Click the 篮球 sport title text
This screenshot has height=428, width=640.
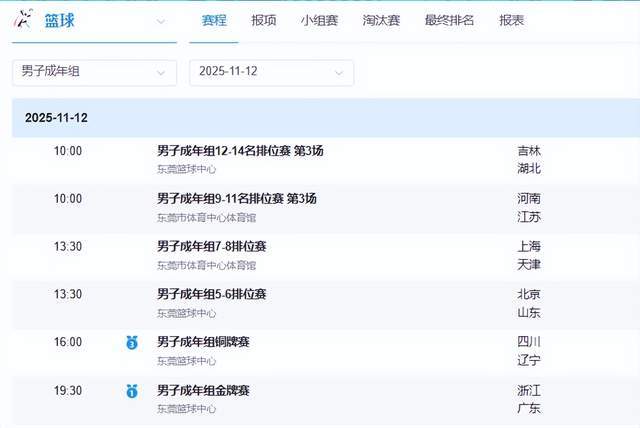[60, 21]
